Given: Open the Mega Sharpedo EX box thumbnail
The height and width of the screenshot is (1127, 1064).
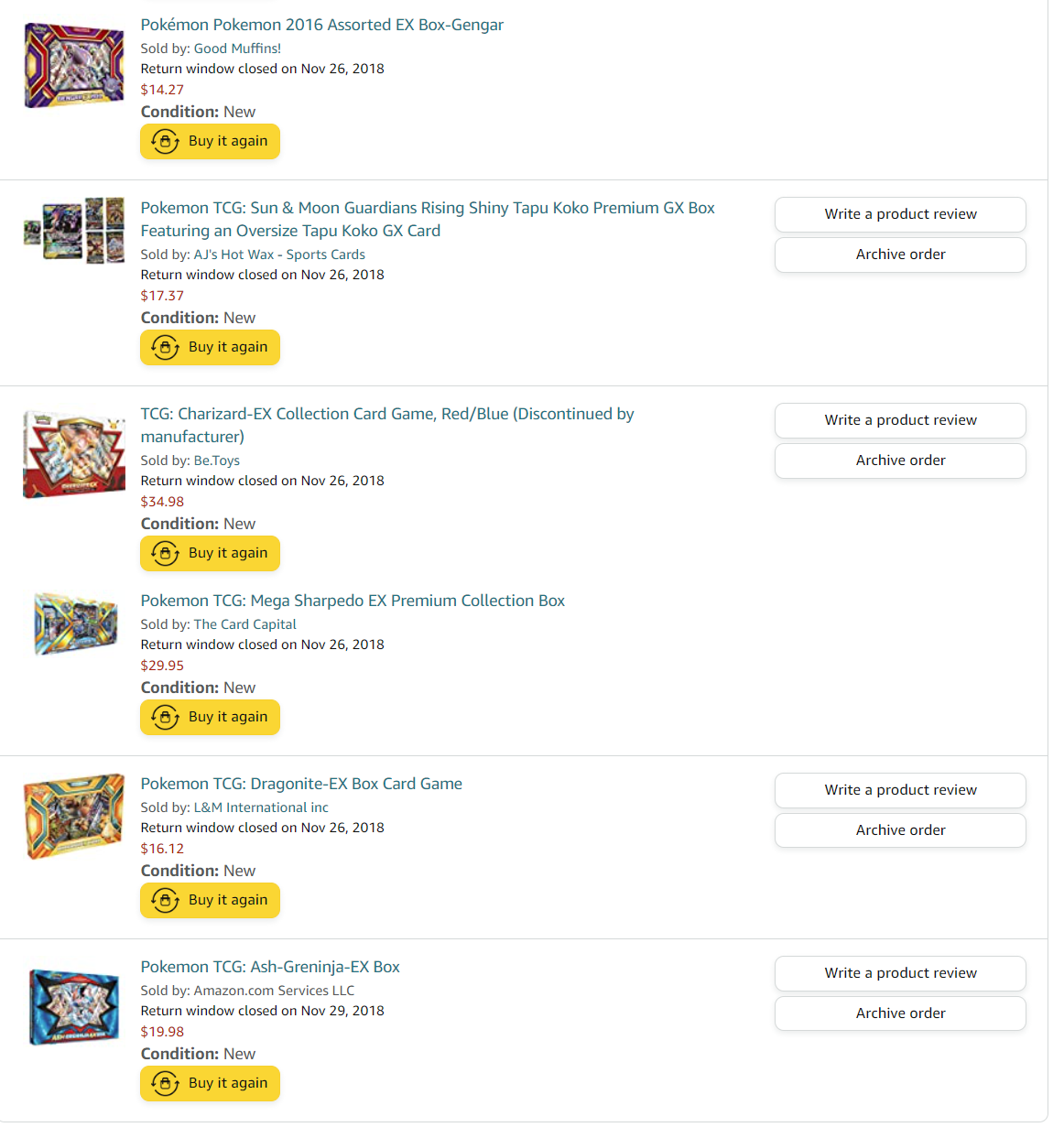Looking at the screenshot, I should click(x=75, y=623).
